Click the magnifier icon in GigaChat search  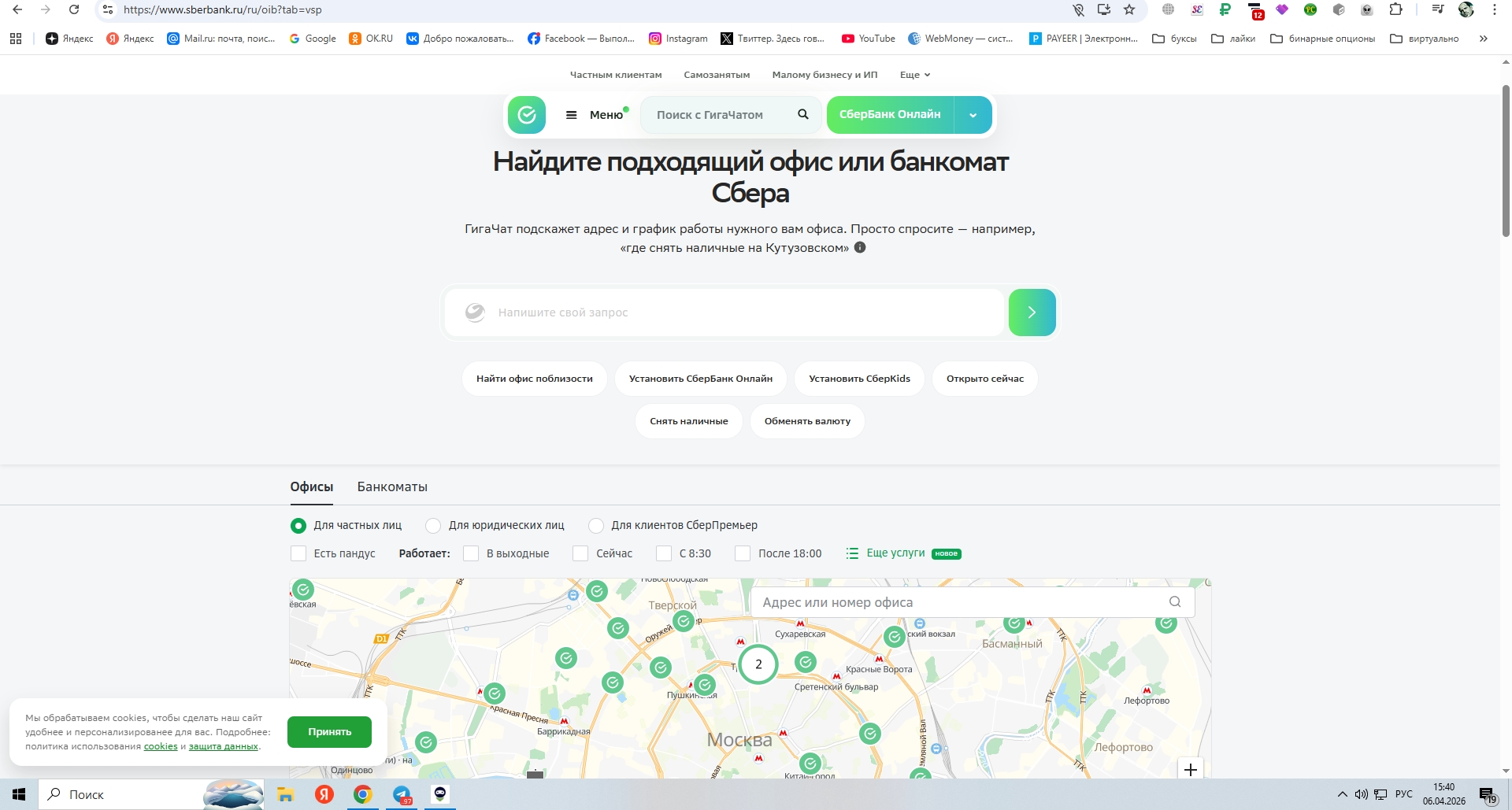coord(802,115)
